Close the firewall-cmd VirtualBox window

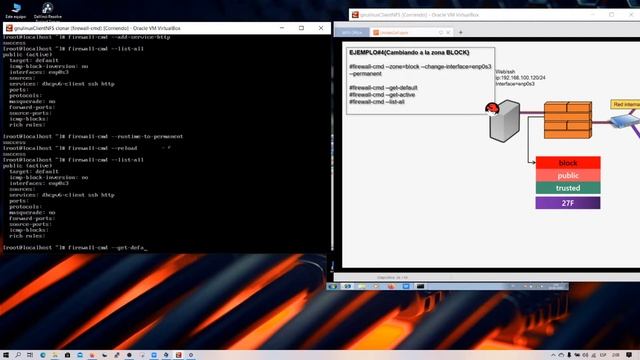pyautogui.click(x=321, y=28)
